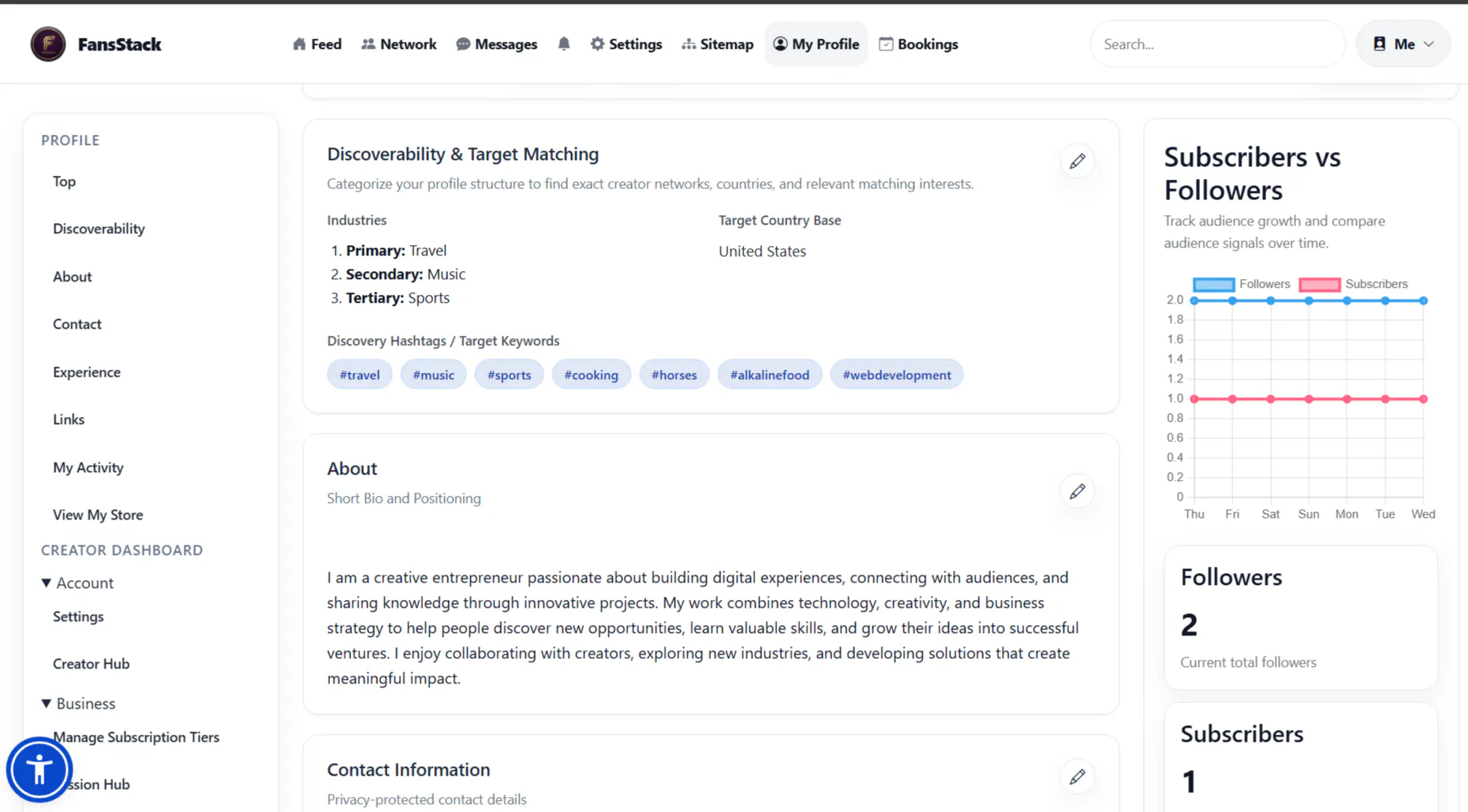Viewport: 1468px width, 812px height.
Task: Open the Bookings page
Action: tap(919, 44)
